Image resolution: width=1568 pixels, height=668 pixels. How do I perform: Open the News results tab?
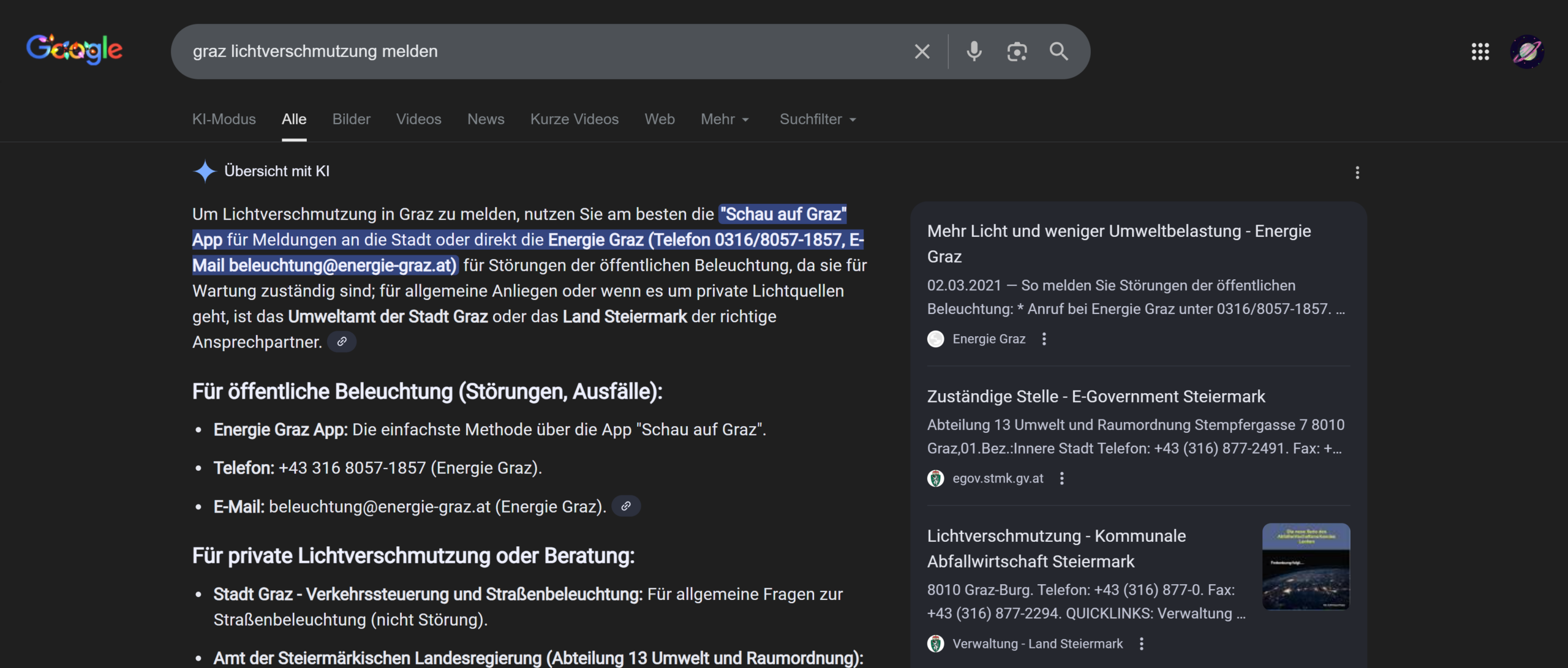click(x=486, y=119)
